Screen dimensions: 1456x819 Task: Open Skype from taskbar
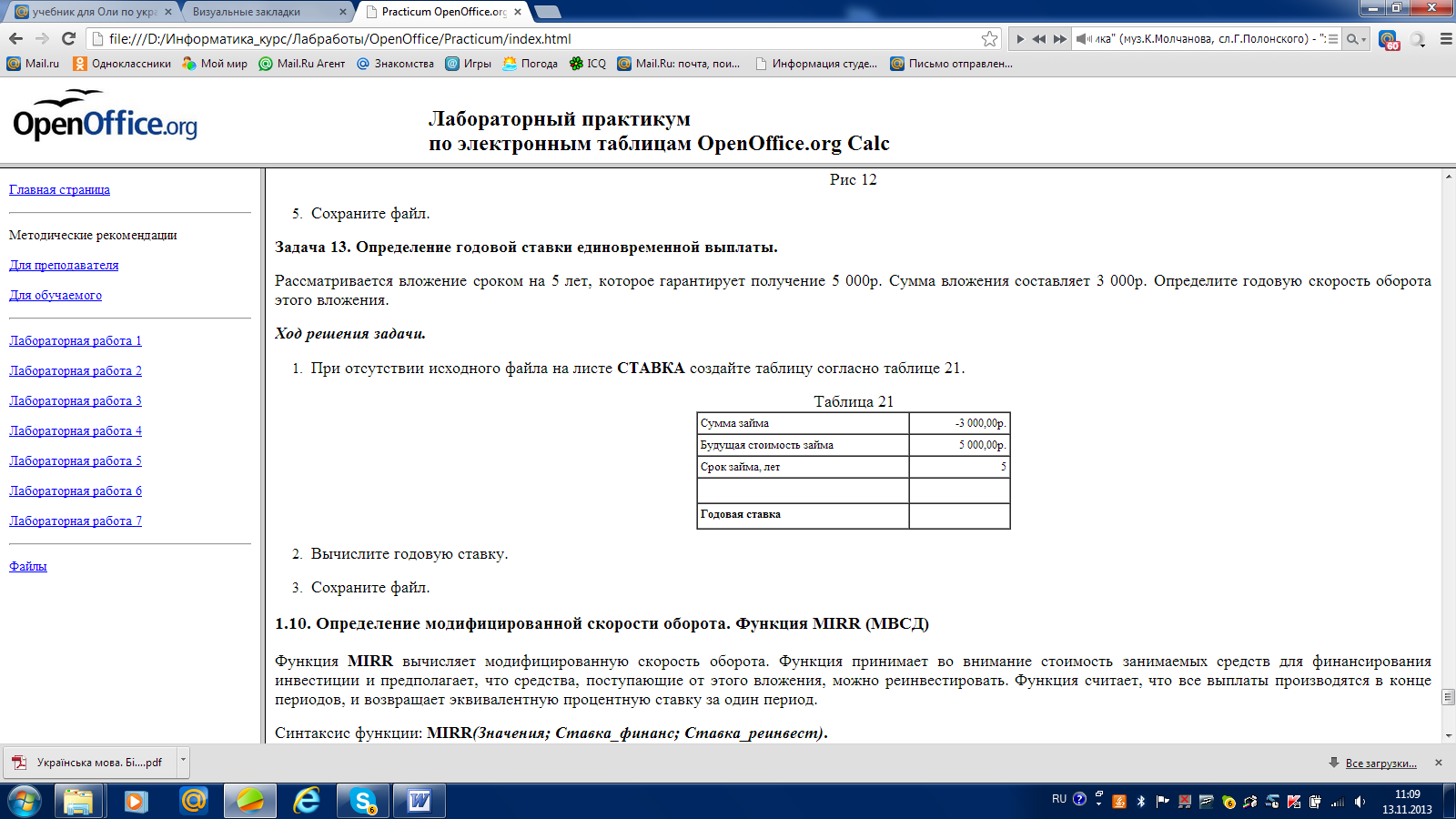[x=364, y=801]
